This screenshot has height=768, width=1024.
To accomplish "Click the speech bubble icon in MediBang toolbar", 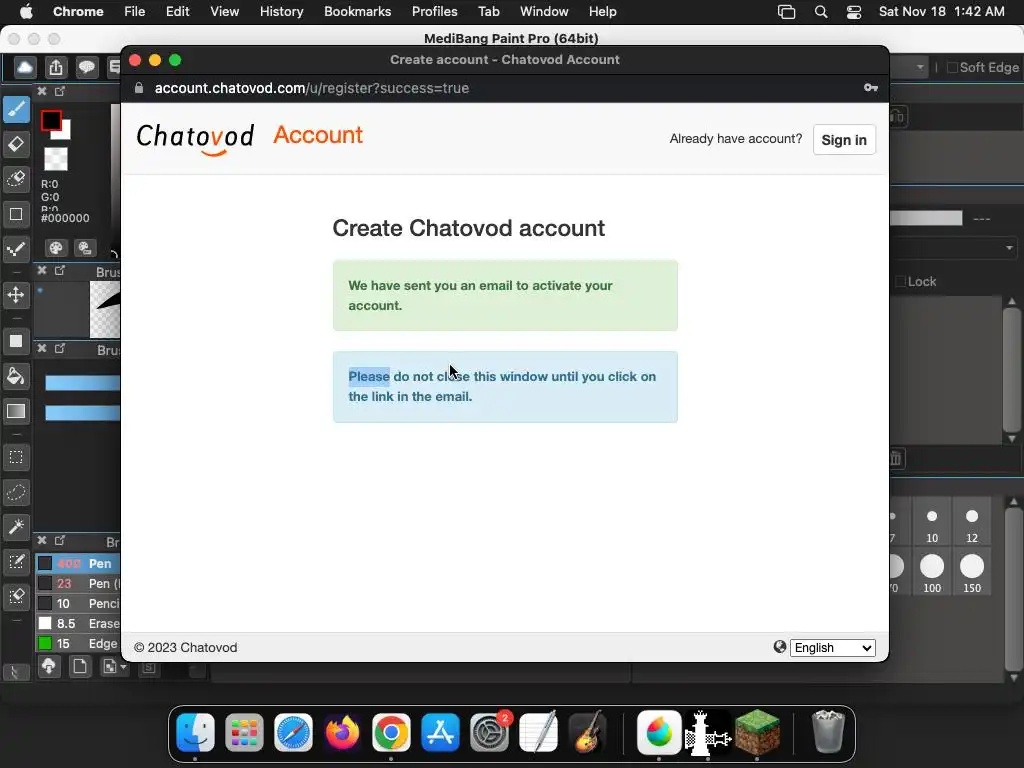I will (86, 67).
